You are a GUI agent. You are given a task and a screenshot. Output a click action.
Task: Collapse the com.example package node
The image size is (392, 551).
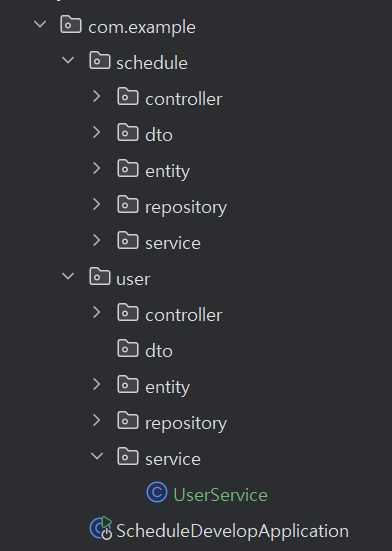click(x=40, y=24)
